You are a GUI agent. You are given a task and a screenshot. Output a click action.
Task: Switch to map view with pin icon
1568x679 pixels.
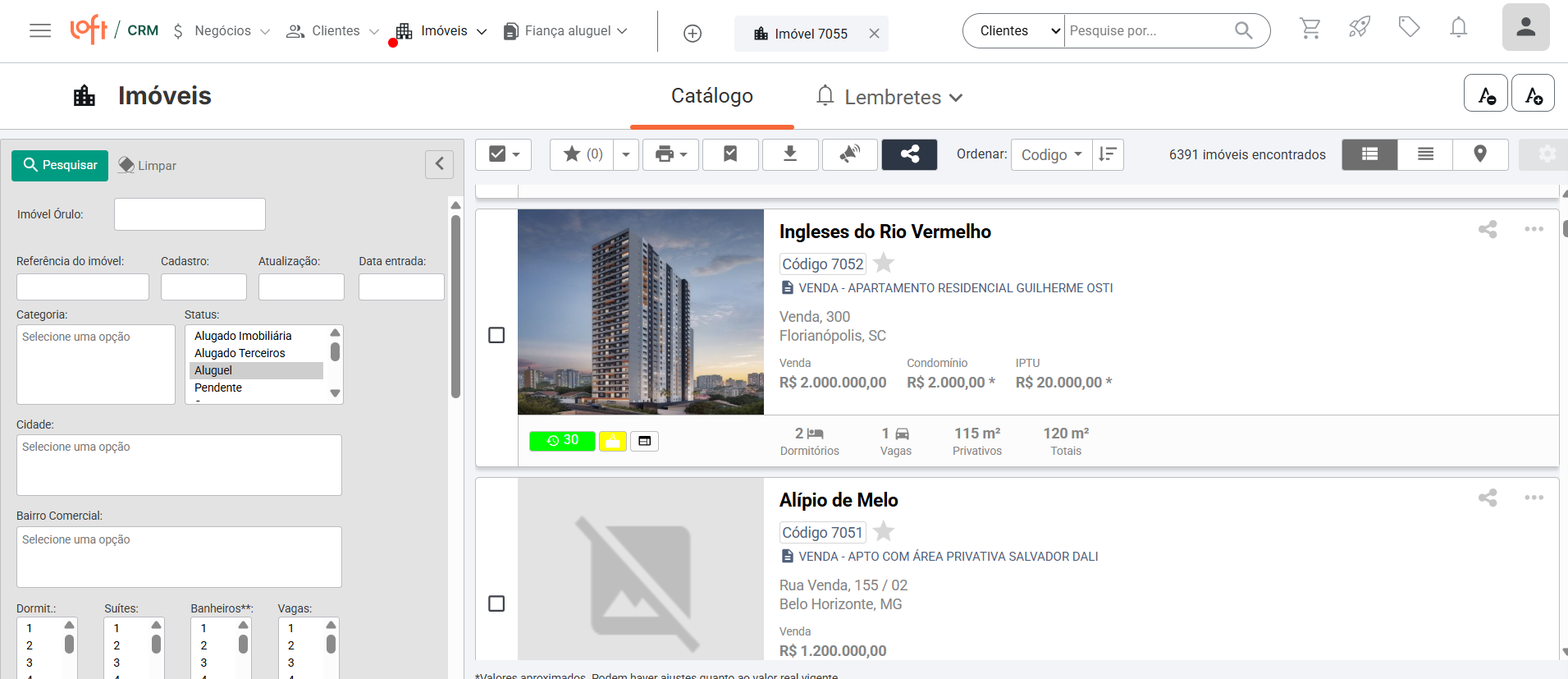(1480, 154)
